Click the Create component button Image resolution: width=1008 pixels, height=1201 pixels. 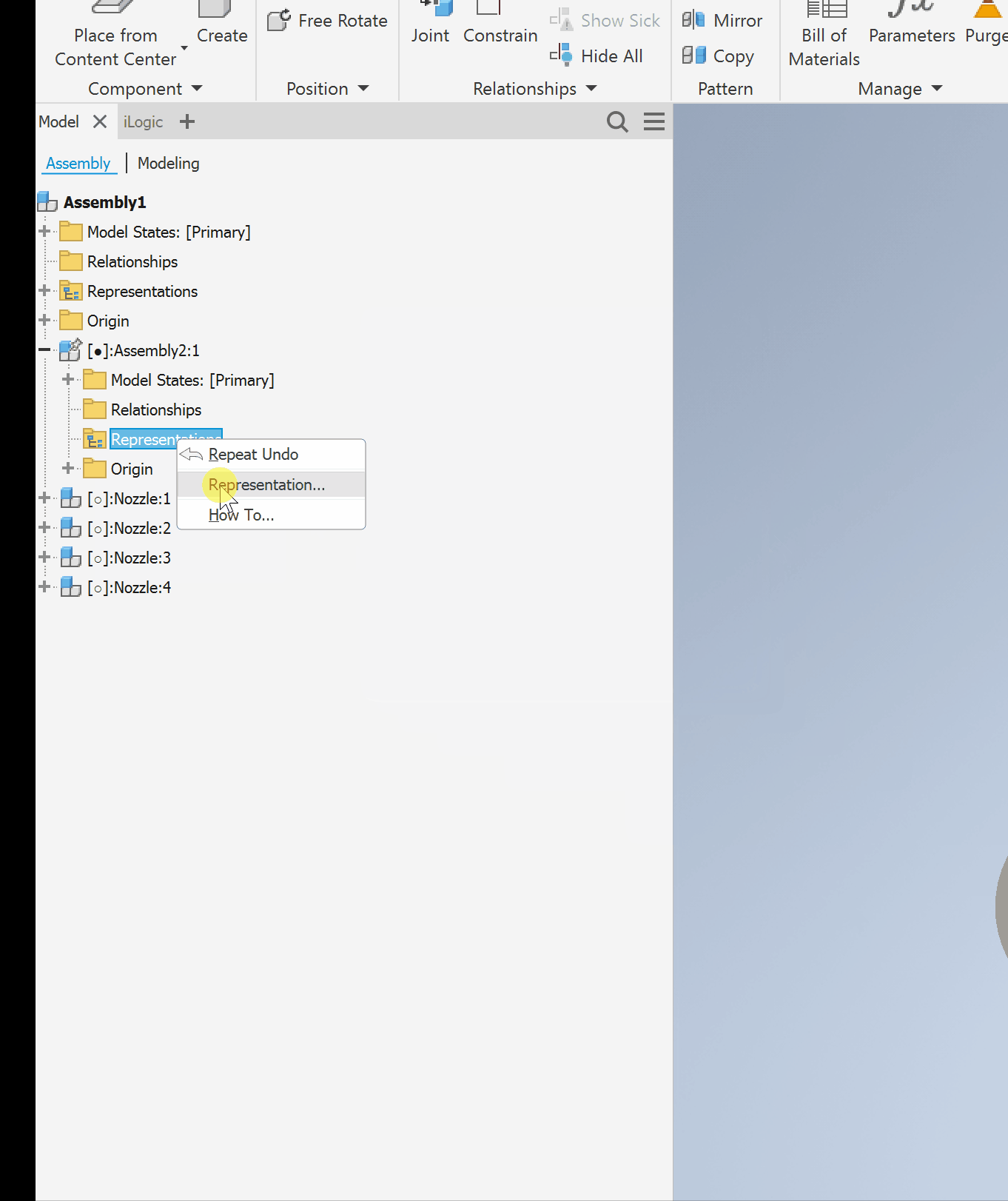coord(222,24)
